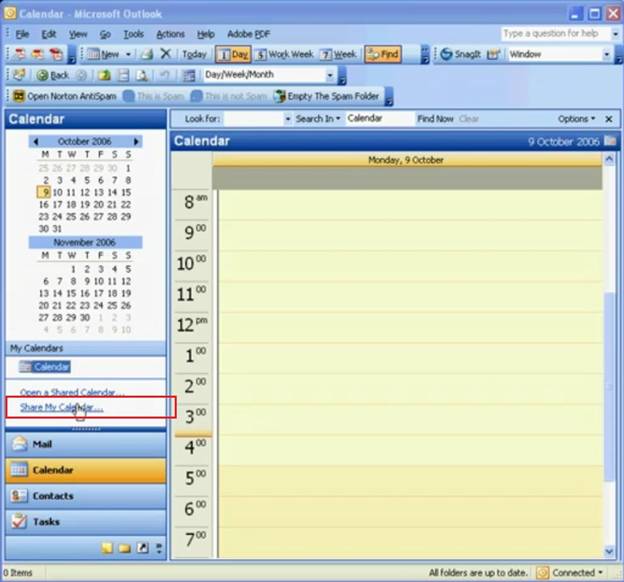Open the Adobe PDF menu
Image resolution: width=624 pixels, height=582 pixels.
click(x=249, y=34)
